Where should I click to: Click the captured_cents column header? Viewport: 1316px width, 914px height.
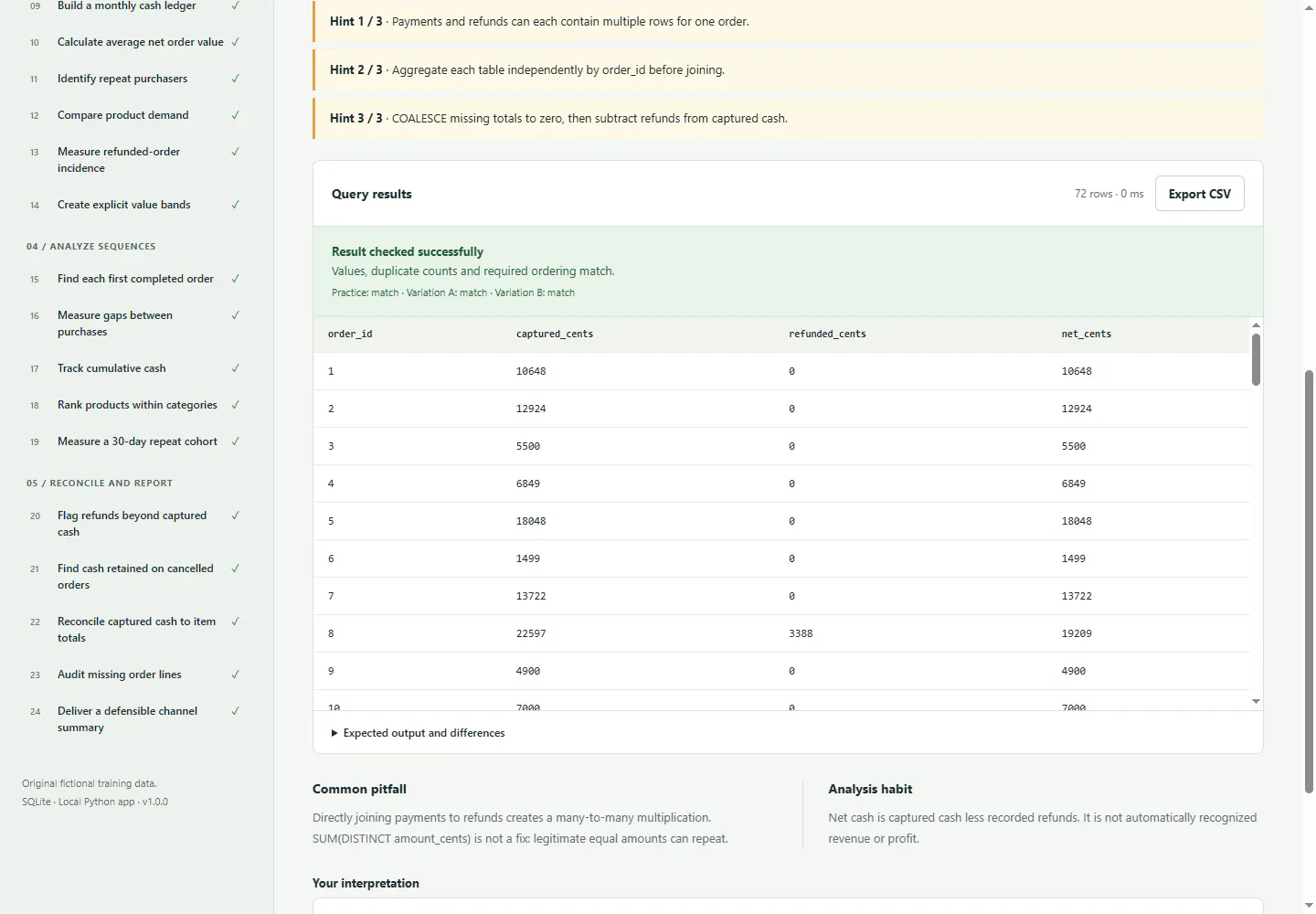click(x=555, y=335)
